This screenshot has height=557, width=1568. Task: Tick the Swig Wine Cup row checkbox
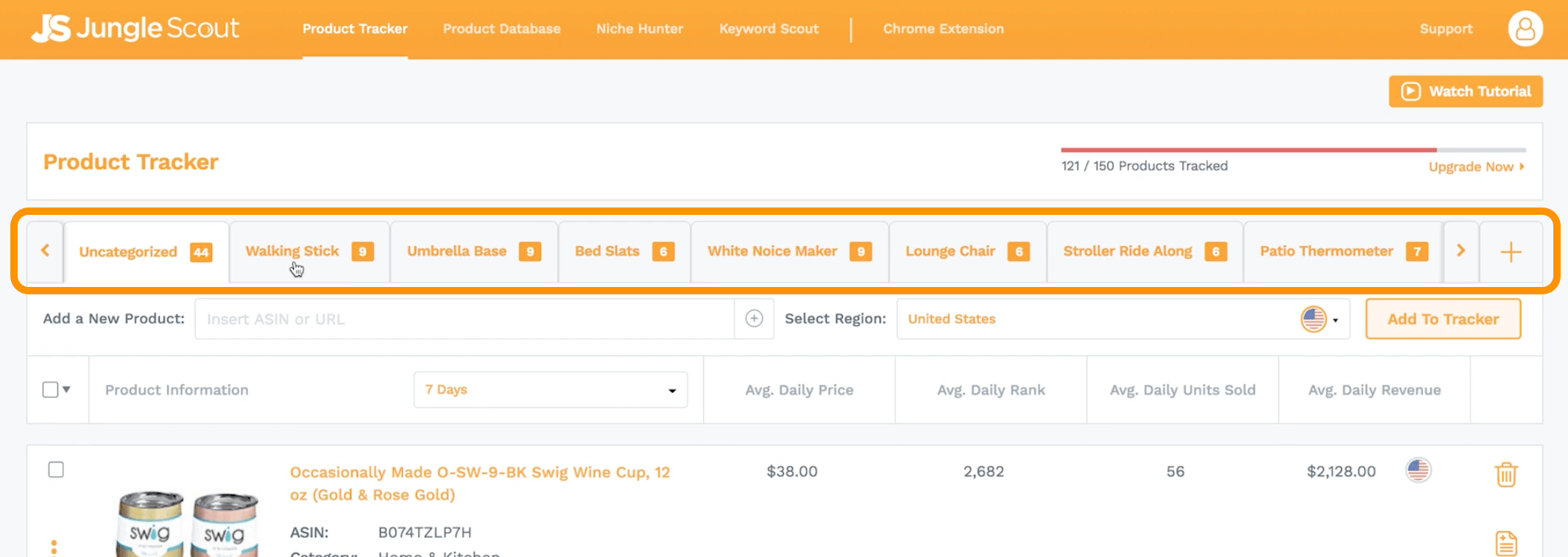56,469
